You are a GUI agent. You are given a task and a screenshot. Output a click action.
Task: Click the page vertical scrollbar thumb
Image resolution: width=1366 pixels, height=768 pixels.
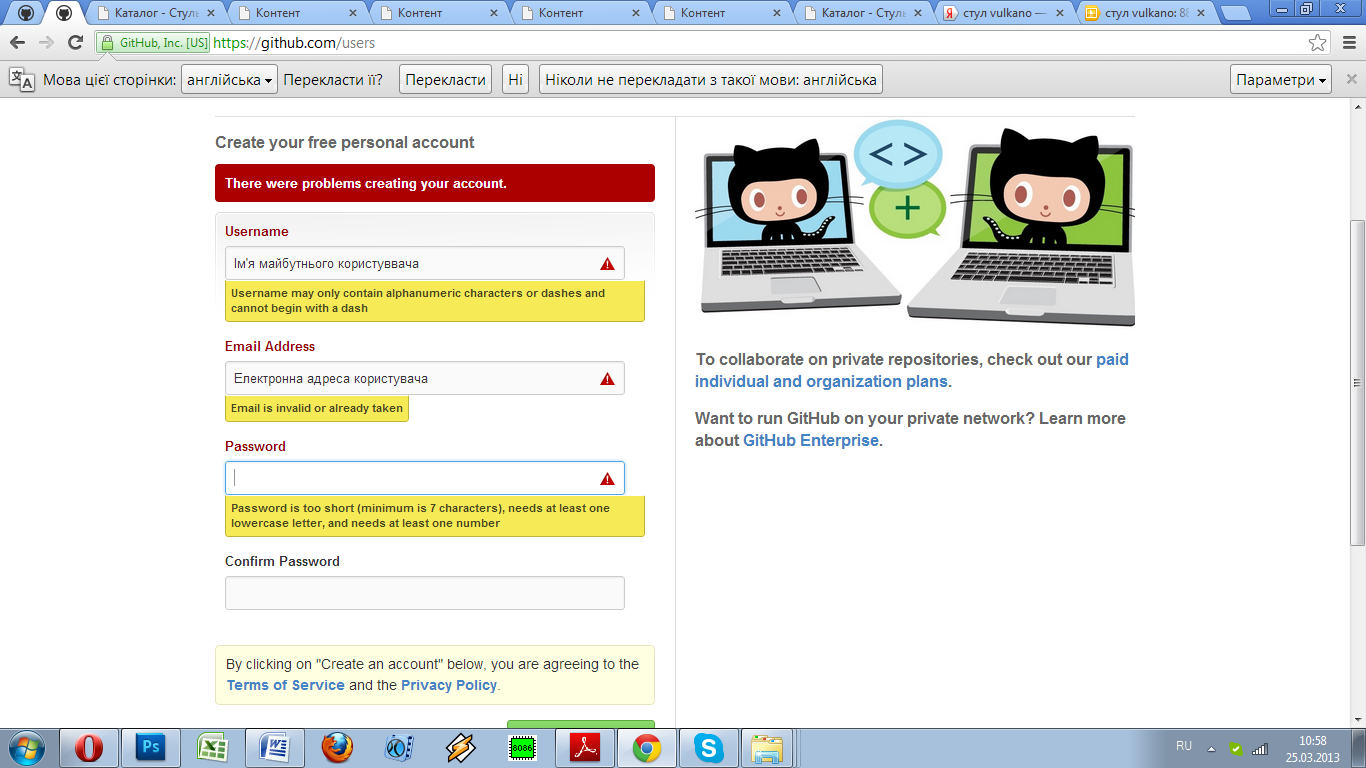click(1357, 382)
